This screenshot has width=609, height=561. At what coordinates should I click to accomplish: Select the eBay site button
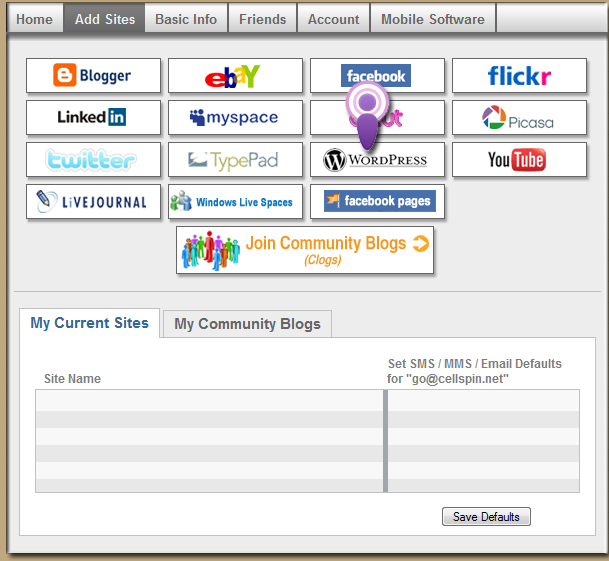coord(235,75)
